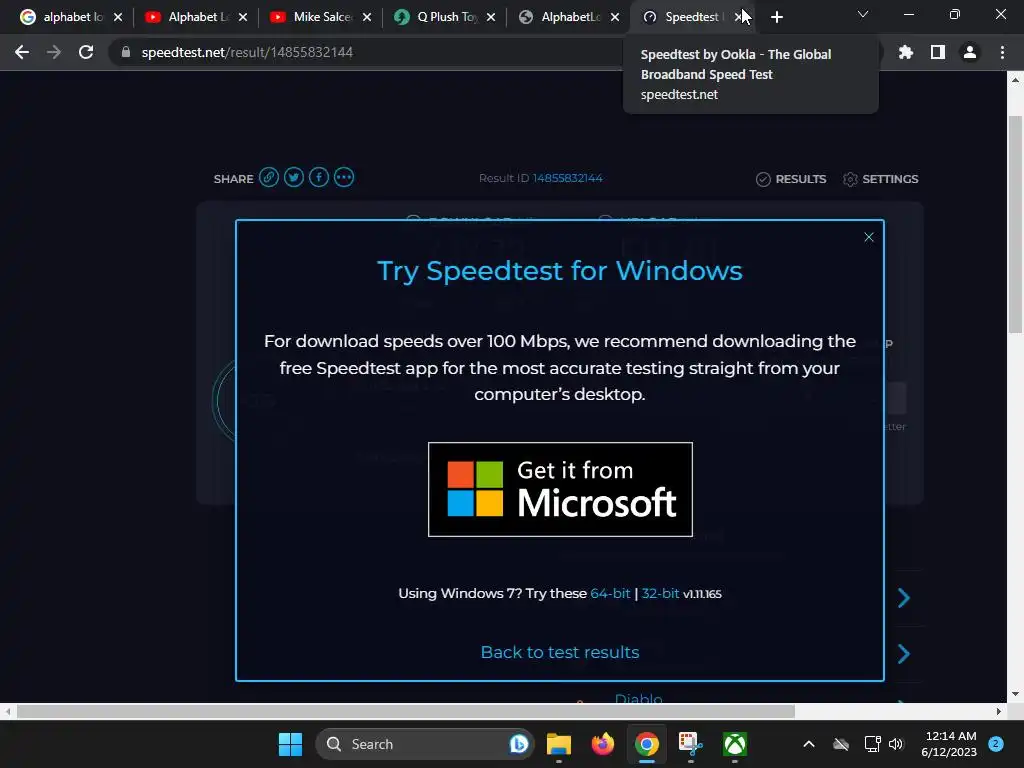Open Xbox app from taskbar

tap(735, 744)
